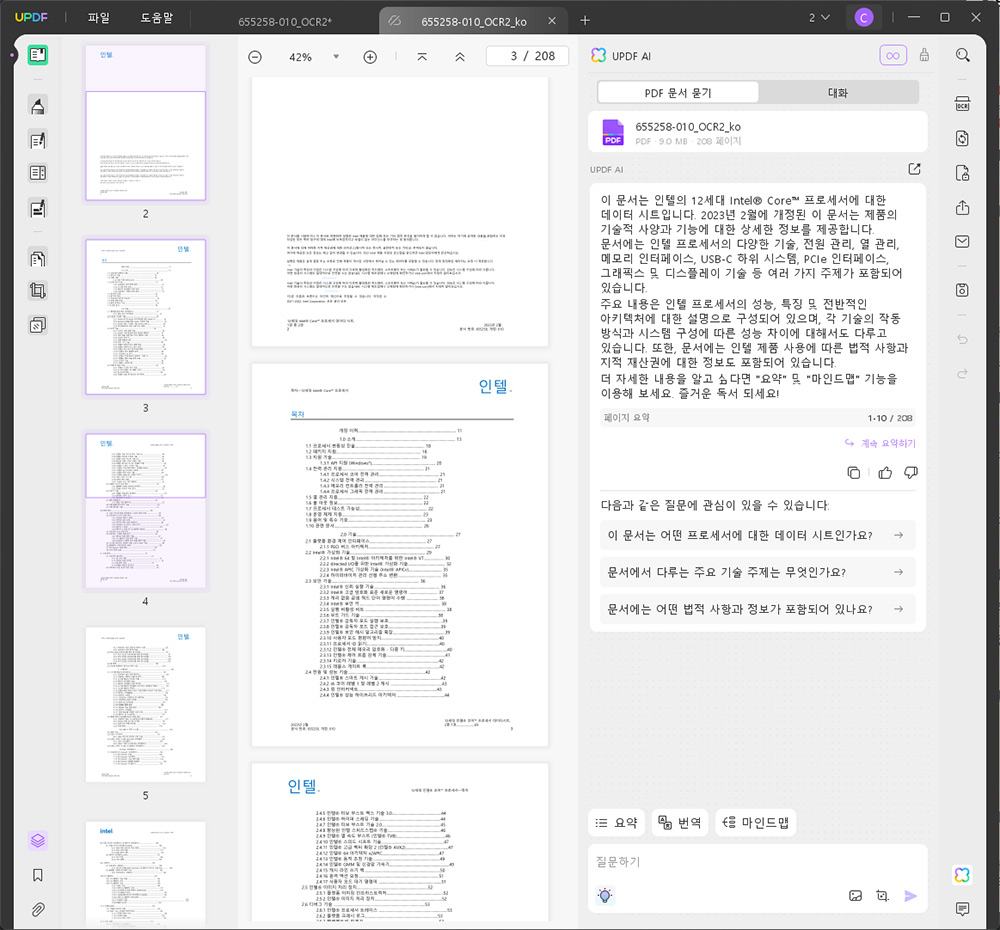Give thumbs down to AI answer
This screenshot has height=930, width=1000.
pos(911,473)
